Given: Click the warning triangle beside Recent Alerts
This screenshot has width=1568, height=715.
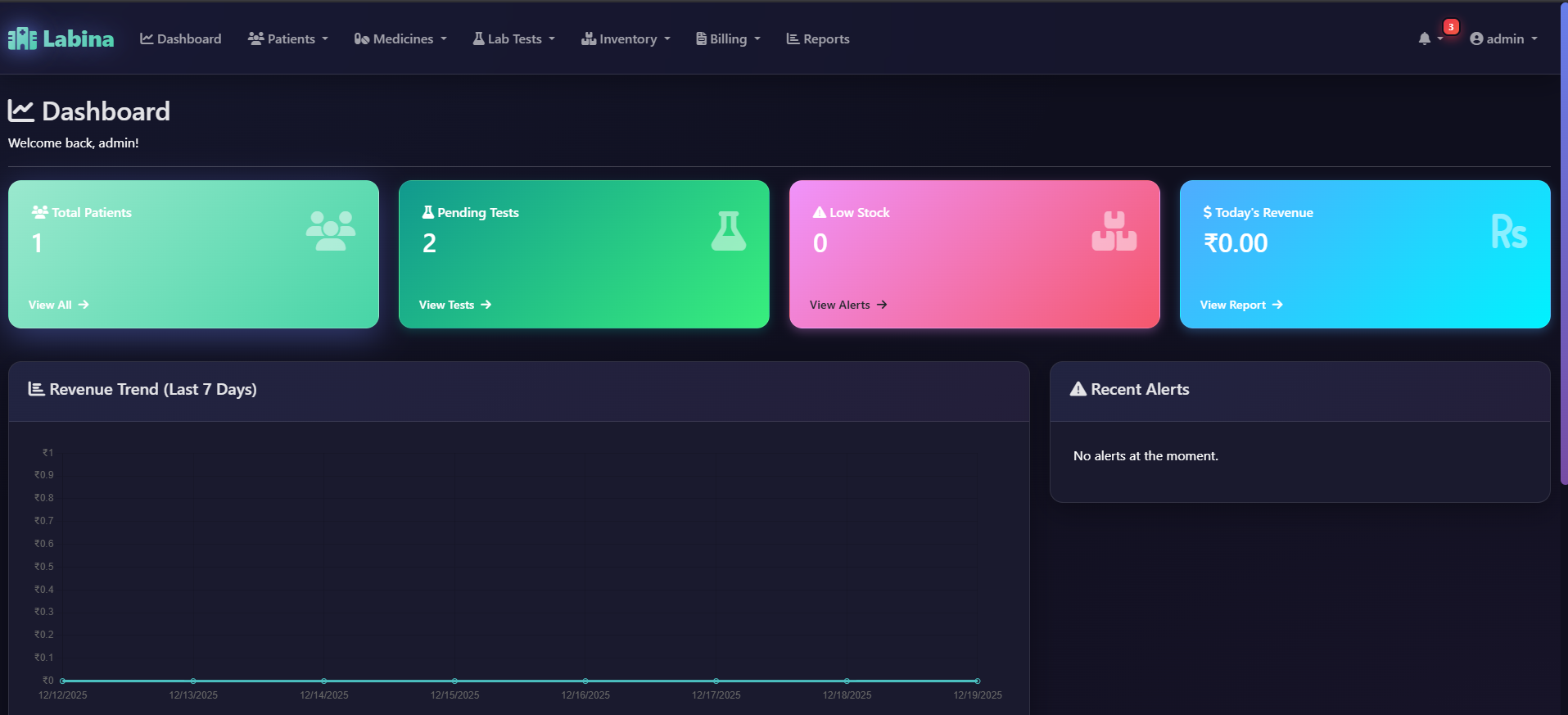Looking at the screenshot, I should click(1078, 389).
